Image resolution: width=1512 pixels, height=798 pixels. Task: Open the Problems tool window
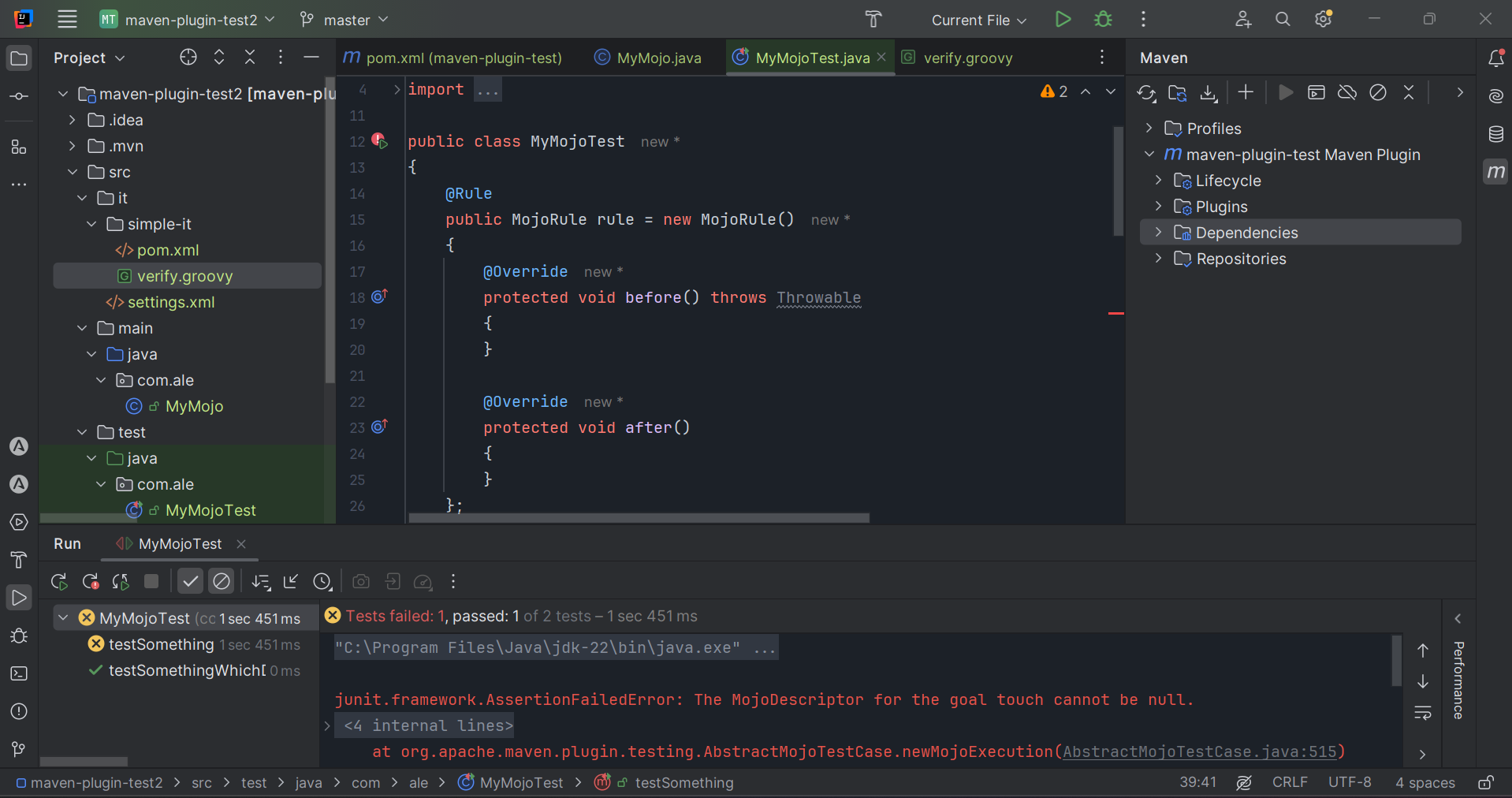click(19, 711)
